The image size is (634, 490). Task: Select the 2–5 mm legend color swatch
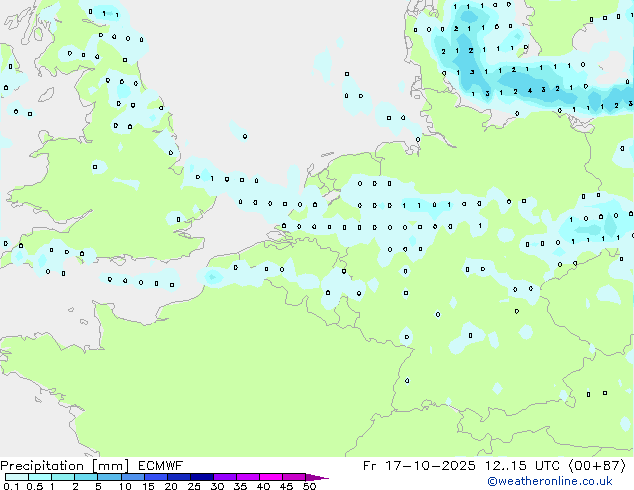(86, 477)
